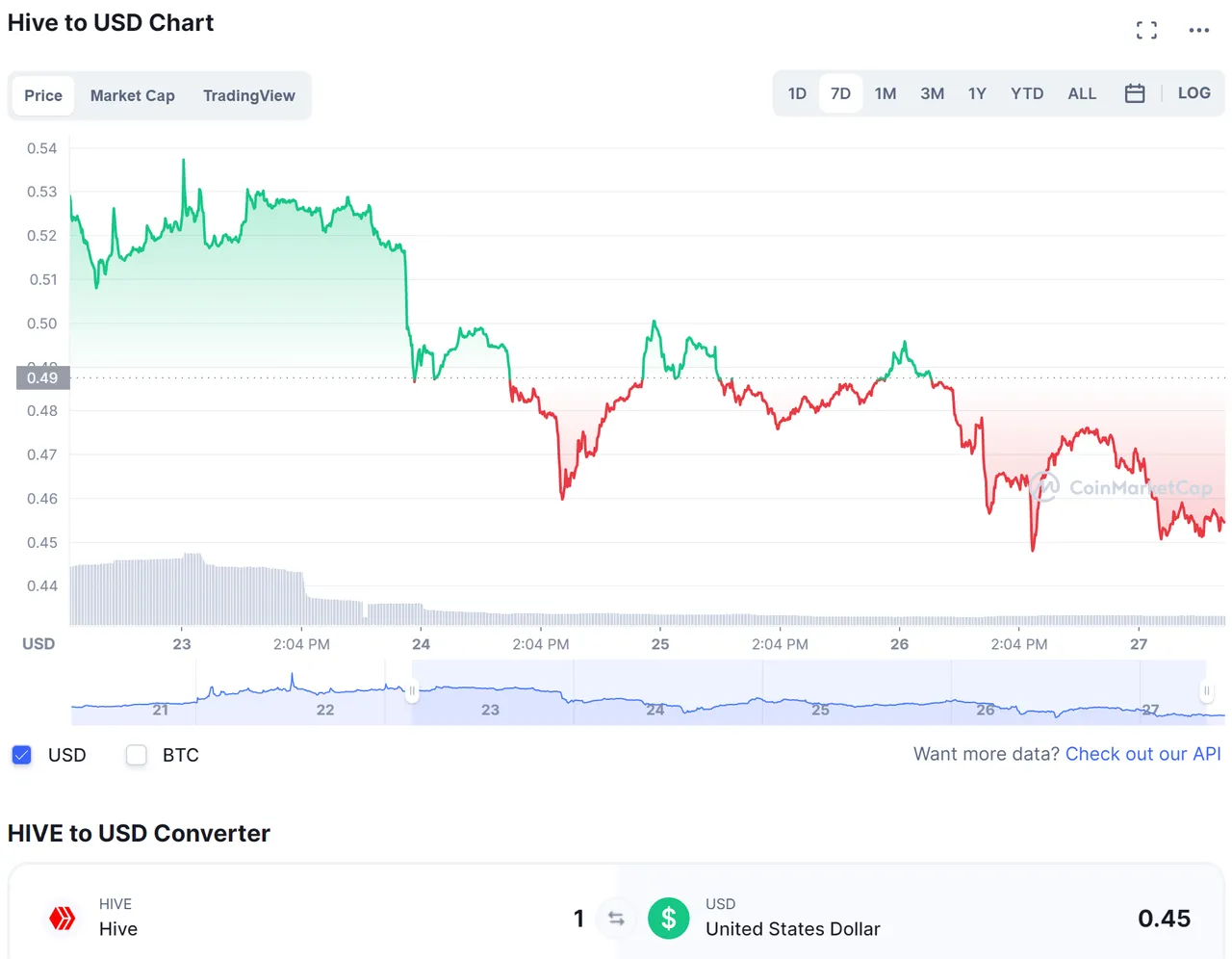Viewport: 1232px width, 959px height.
Task: Grab the left handle of range selector
Action: (412, 690)
